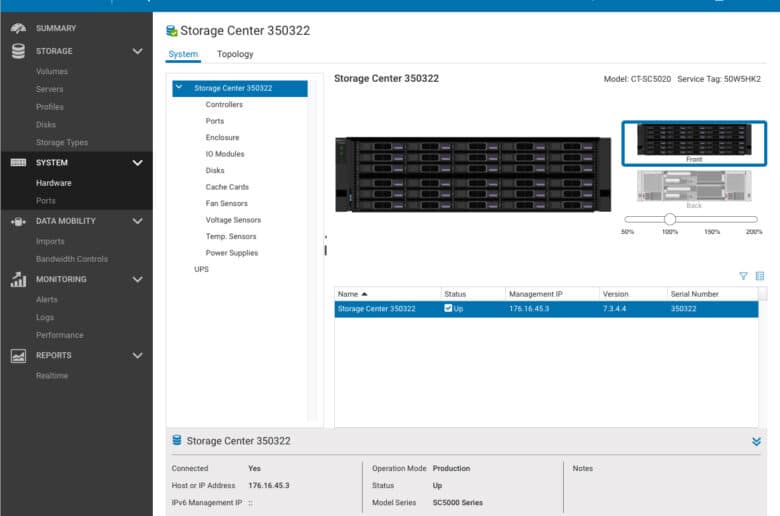Collapse the Data Mobility section
The image size is (780, 516).
pyautogui.click(x=138, y=221)
